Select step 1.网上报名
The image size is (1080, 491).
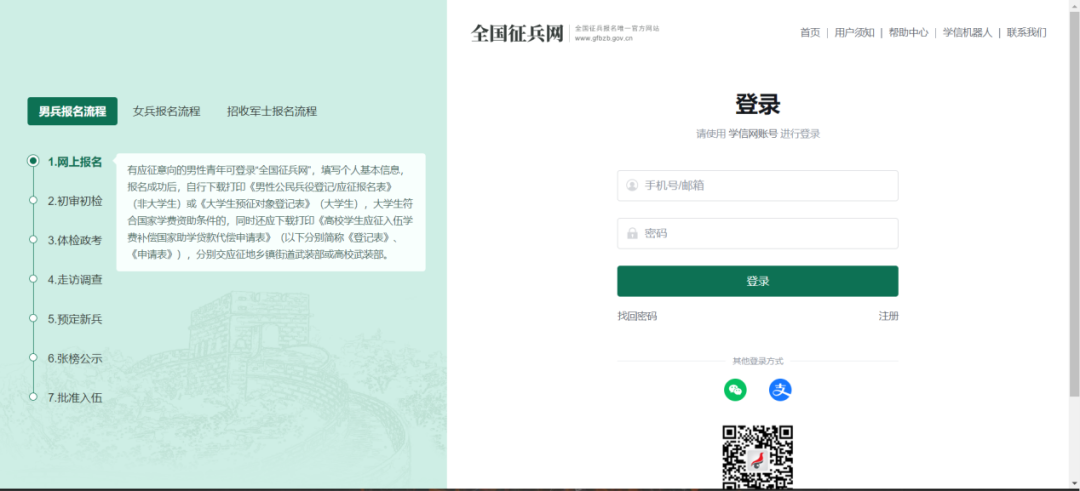74,162
